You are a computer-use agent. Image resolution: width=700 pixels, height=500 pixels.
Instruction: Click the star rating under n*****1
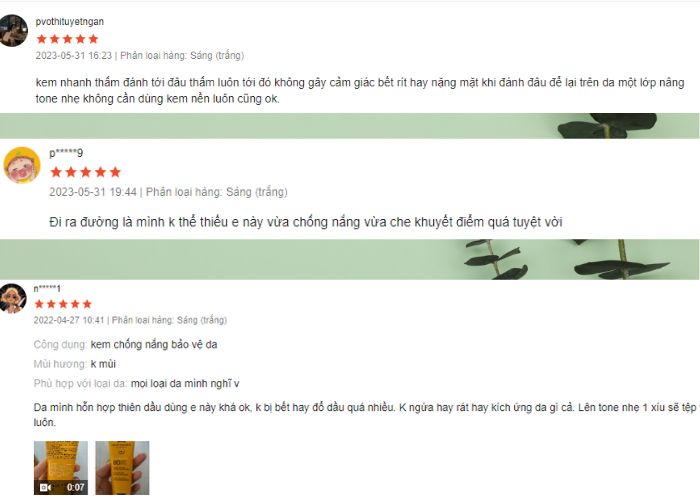tap(63, 304)
